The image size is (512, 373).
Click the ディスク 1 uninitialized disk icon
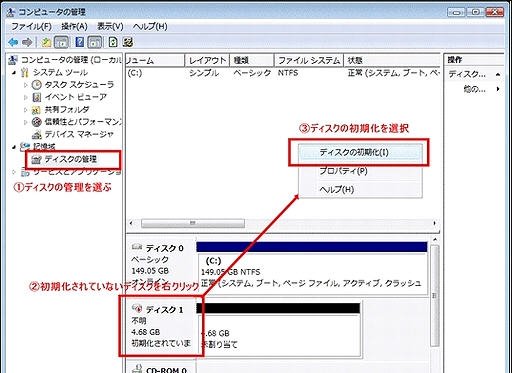(x=137, y=308)
